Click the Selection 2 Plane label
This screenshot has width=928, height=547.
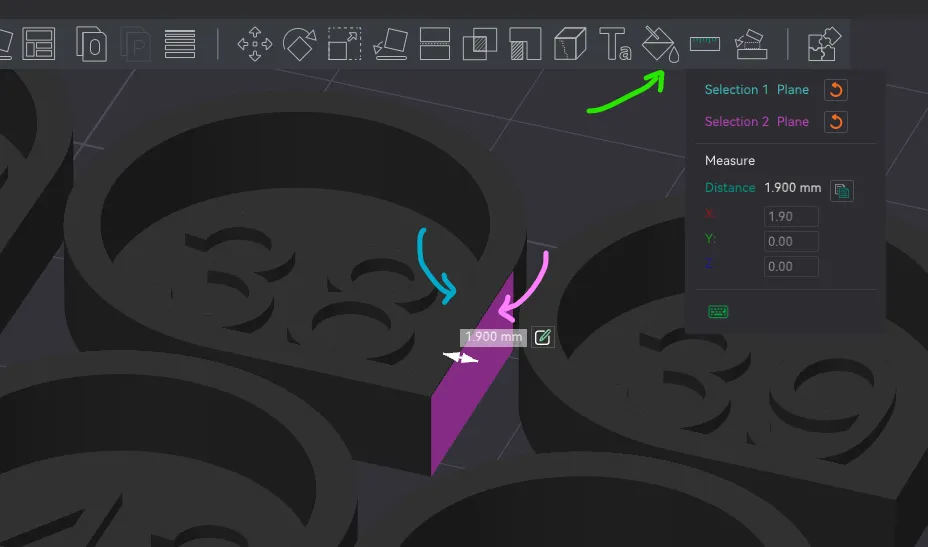point(756,122)
